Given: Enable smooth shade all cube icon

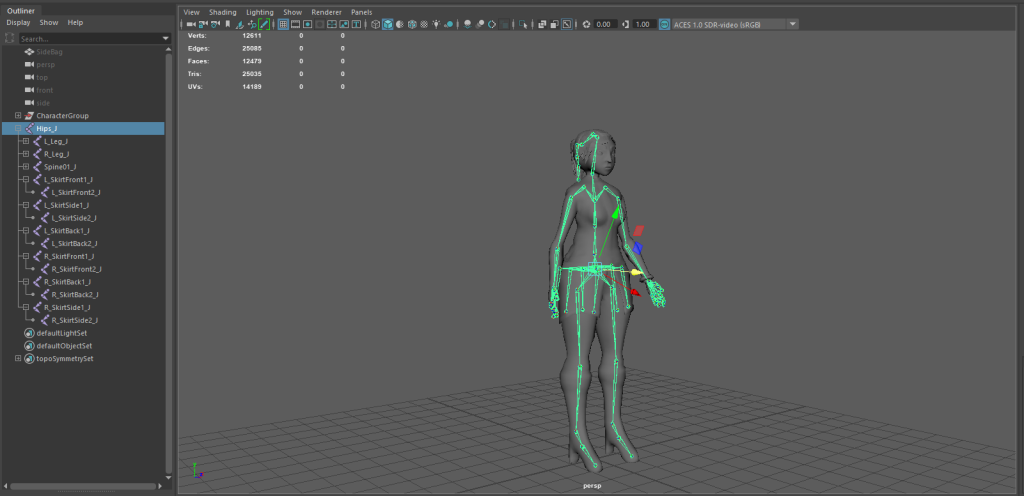Looking at the screenshot, I should pos(387,24).
